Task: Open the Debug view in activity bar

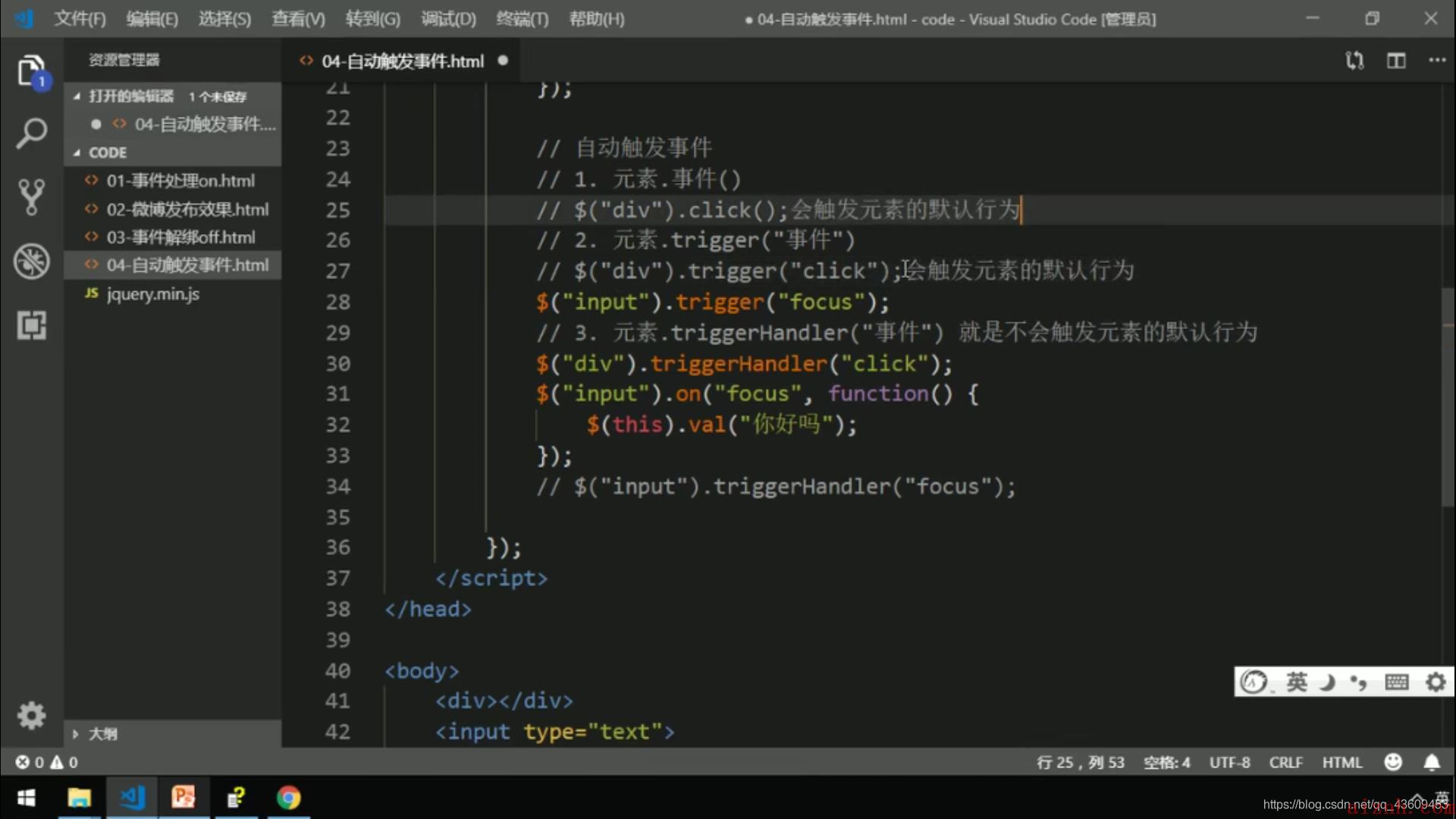Action: (32, 261)
